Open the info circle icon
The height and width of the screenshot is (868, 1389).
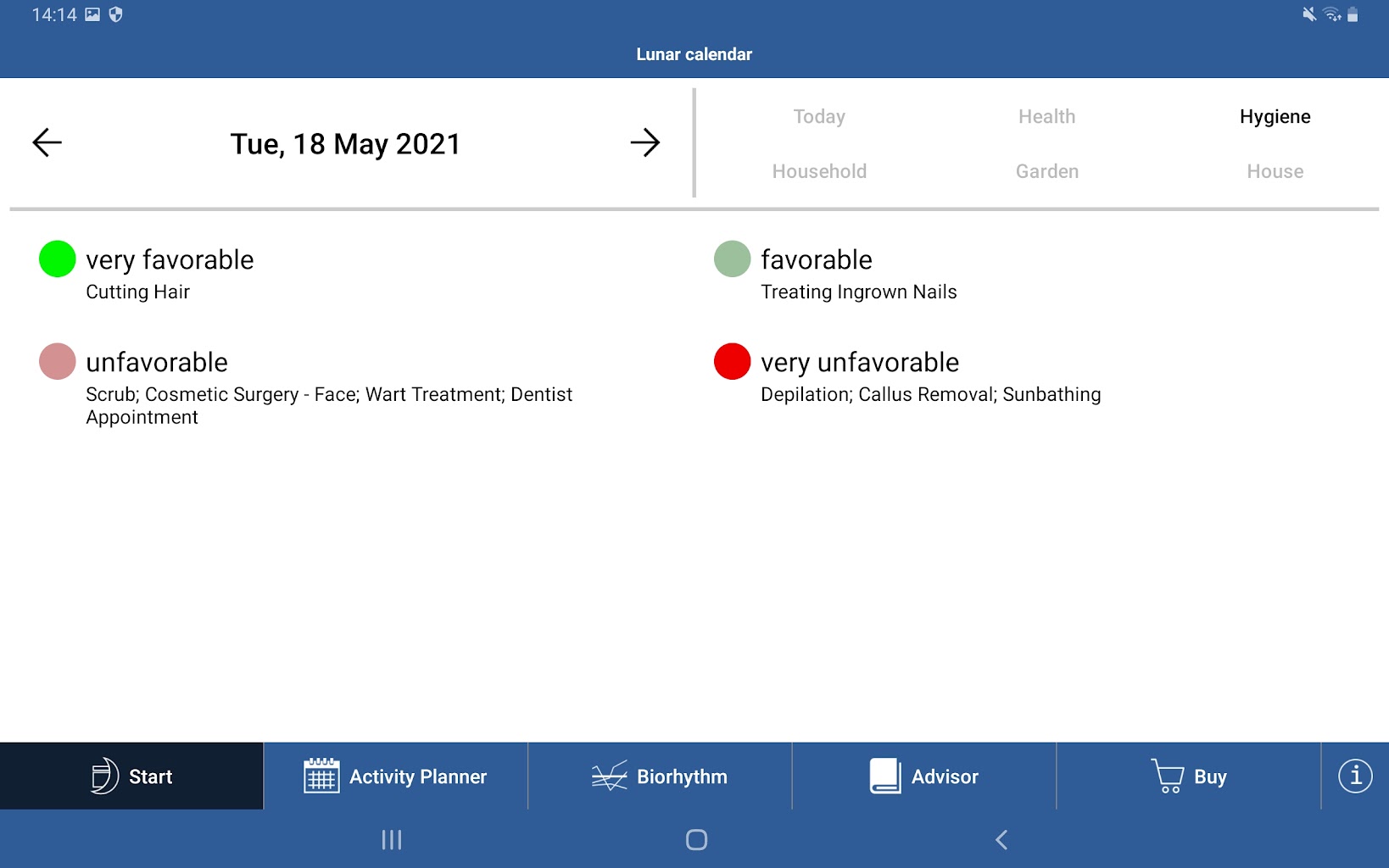tap(1354, 776)
